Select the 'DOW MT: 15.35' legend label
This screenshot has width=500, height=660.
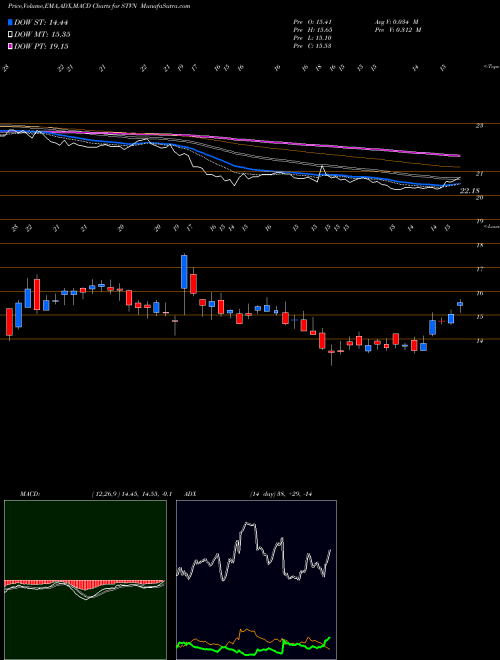(x=42, y=35)
